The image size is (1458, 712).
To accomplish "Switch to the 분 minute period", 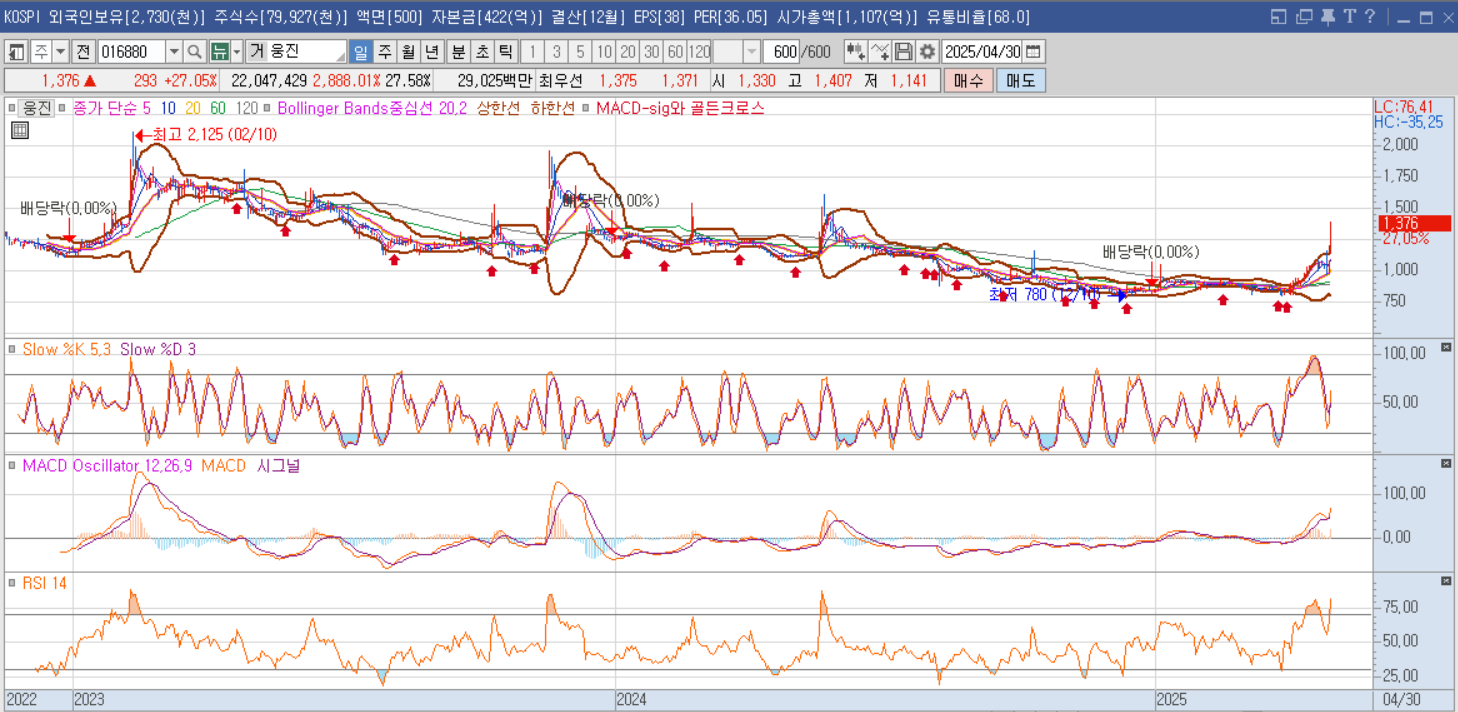I will (458, 52).
